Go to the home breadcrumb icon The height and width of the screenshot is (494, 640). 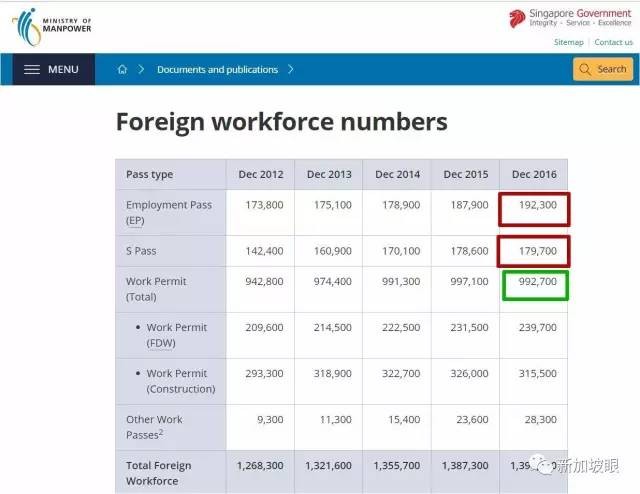pyautogui.click(x=122, y=70)
